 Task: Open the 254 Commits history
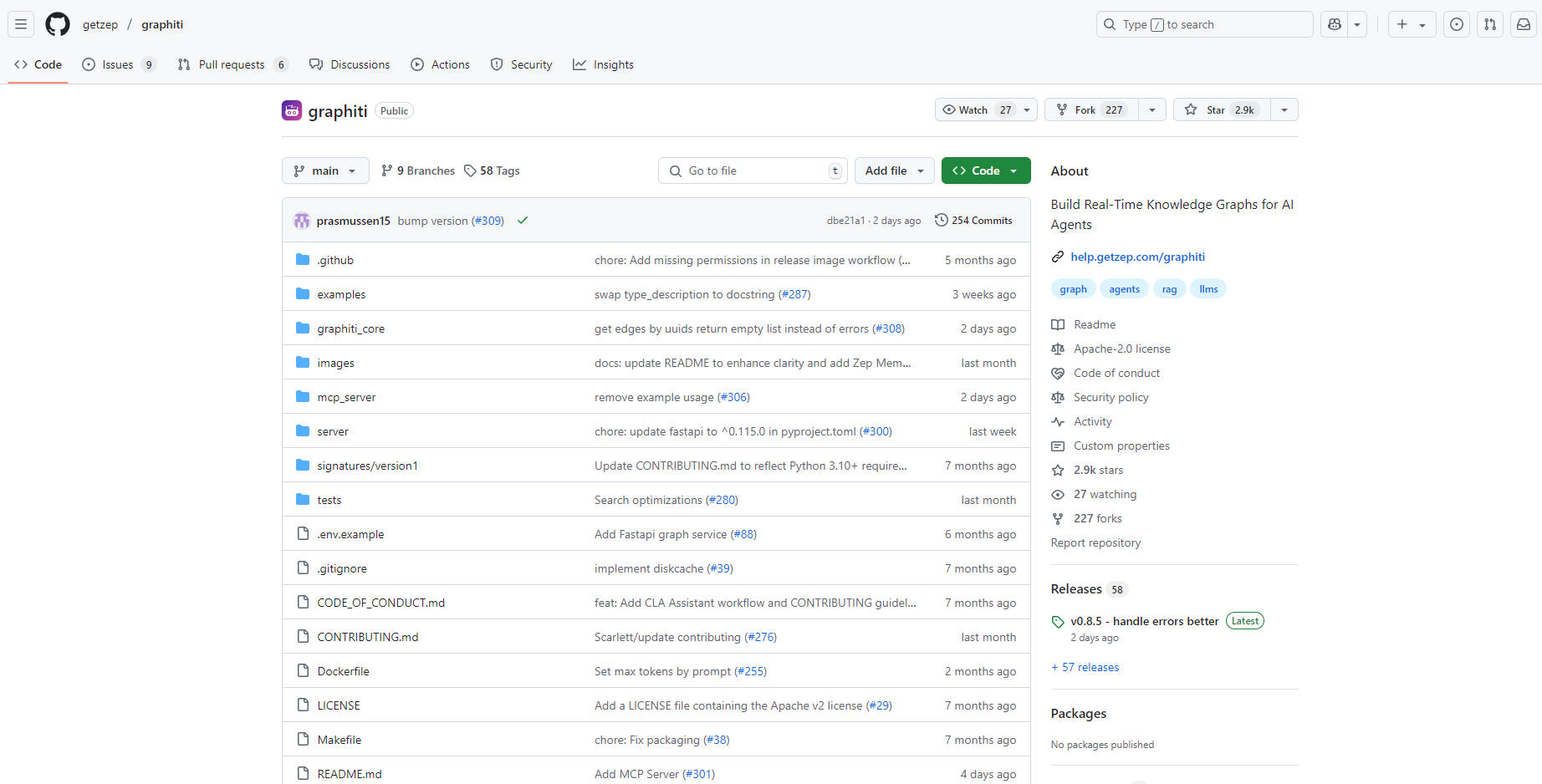[973, 221]
